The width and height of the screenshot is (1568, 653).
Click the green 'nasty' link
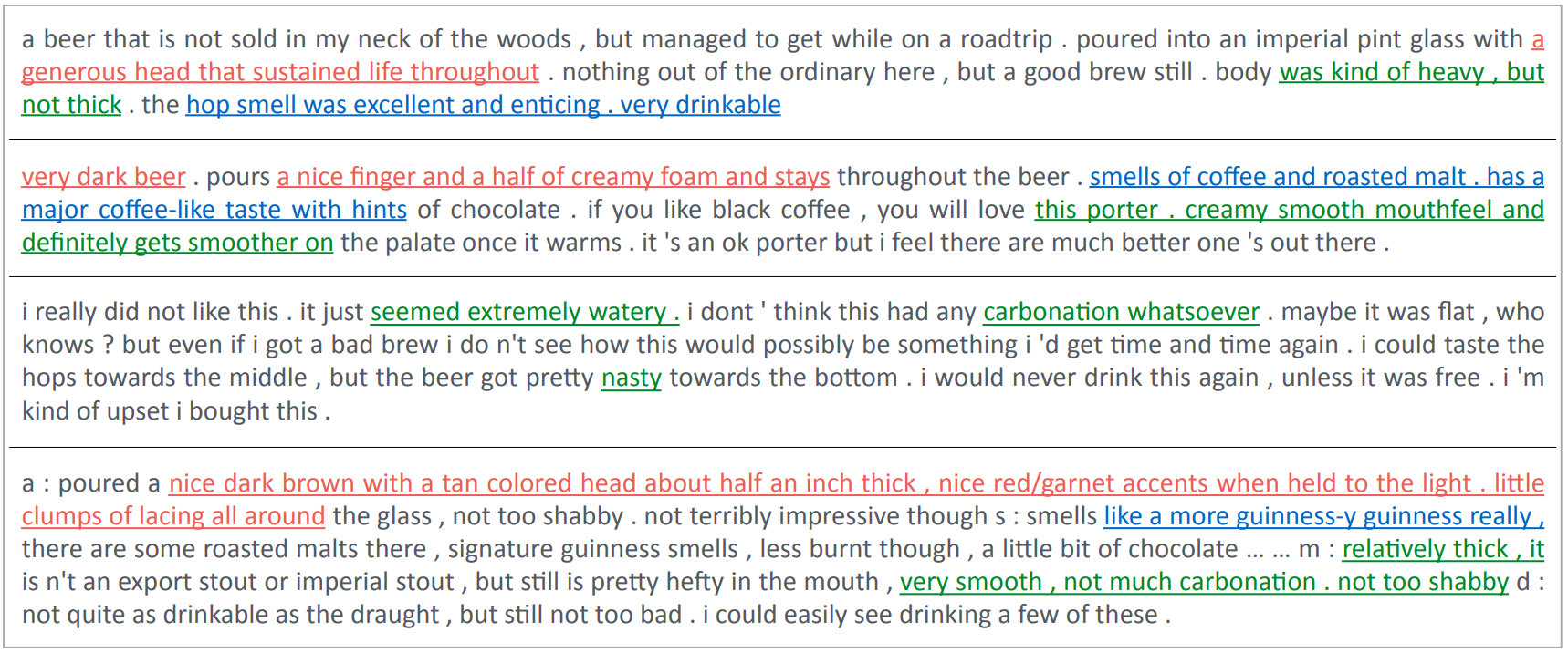tap(632, 378)
